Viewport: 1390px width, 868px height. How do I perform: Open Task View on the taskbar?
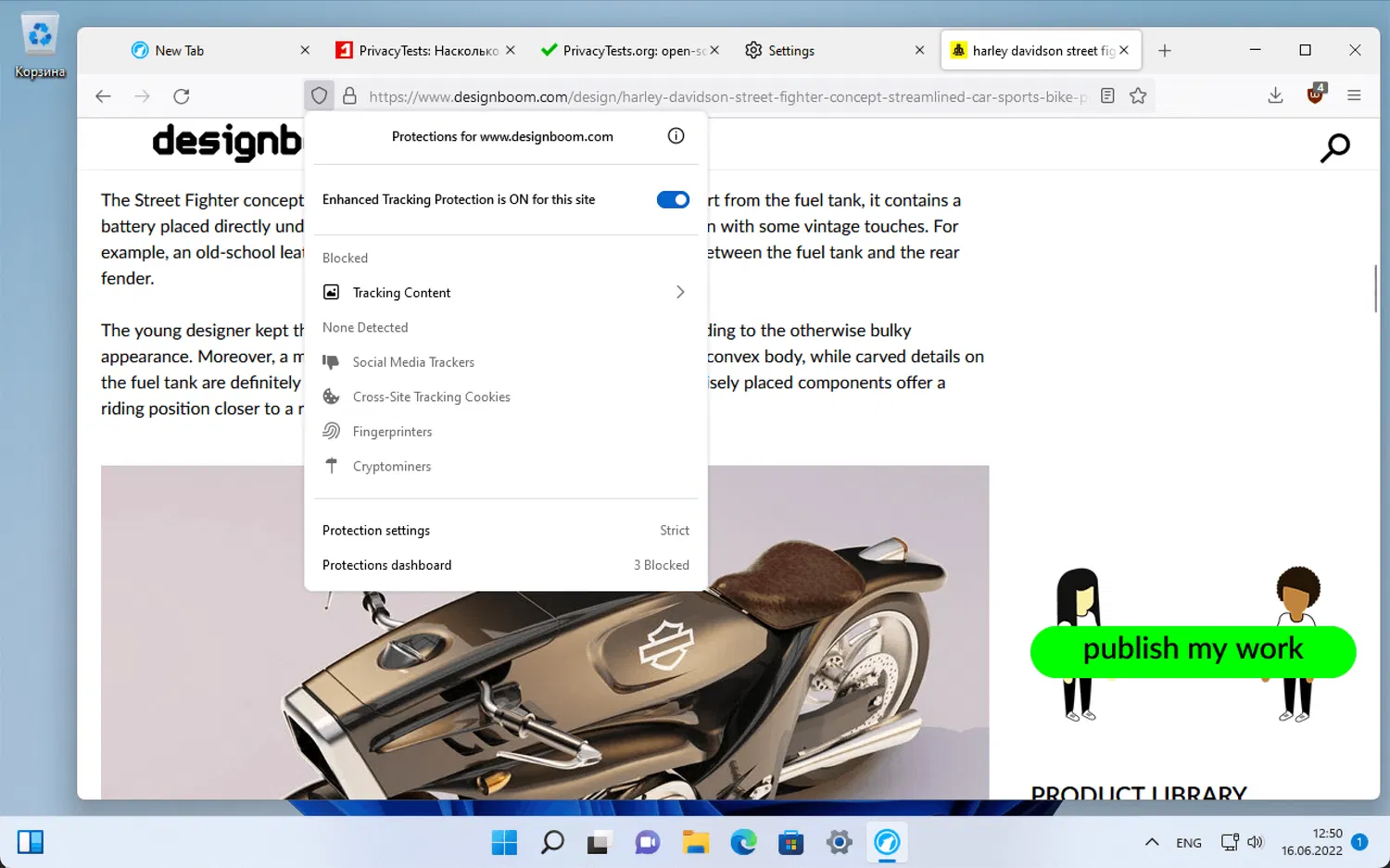[x=599, y=842]
